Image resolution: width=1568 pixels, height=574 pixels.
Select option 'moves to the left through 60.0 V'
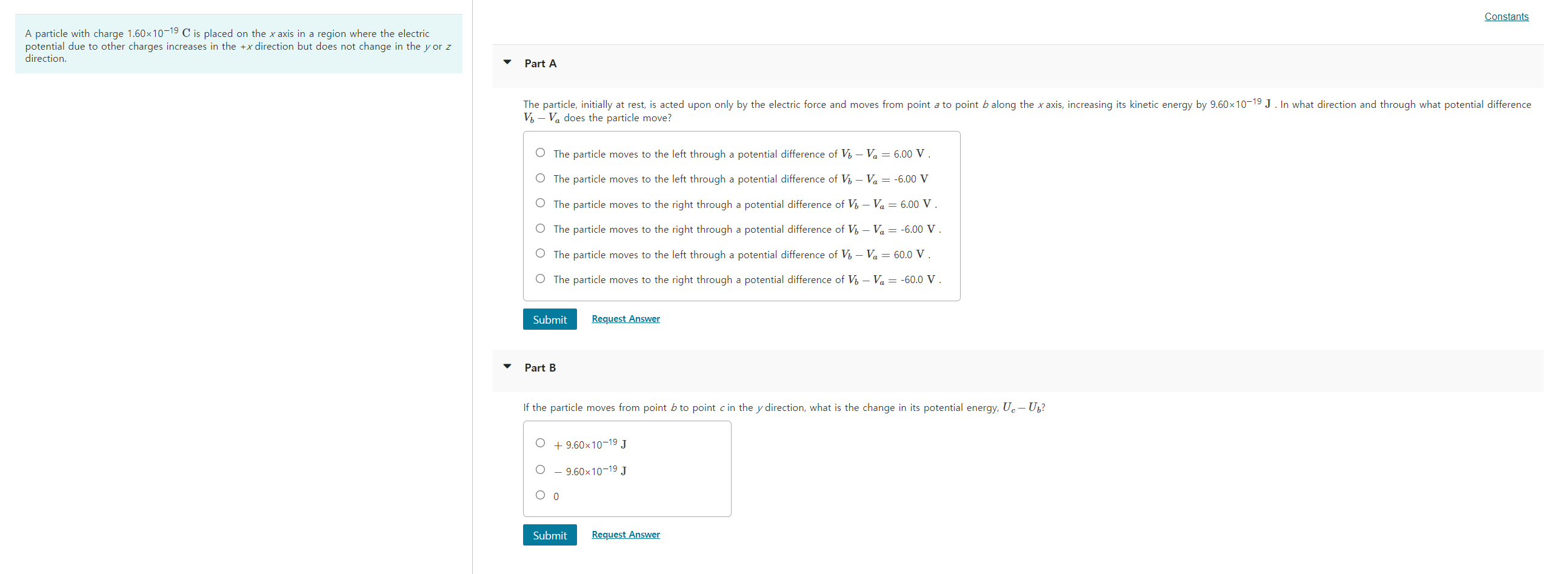click(x=539, y=253)
